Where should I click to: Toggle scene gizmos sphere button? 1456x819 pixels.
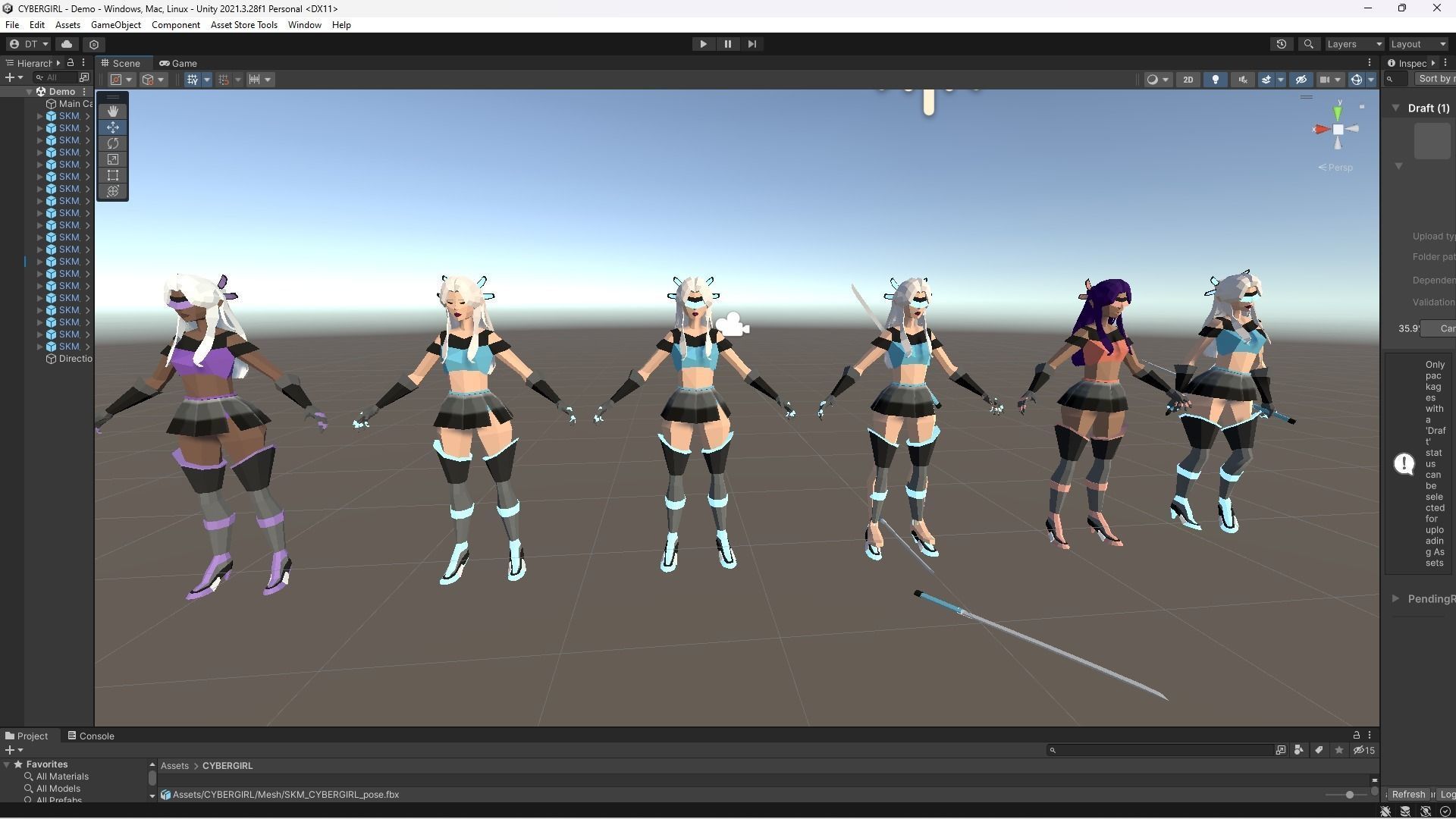coord(1357,80)
